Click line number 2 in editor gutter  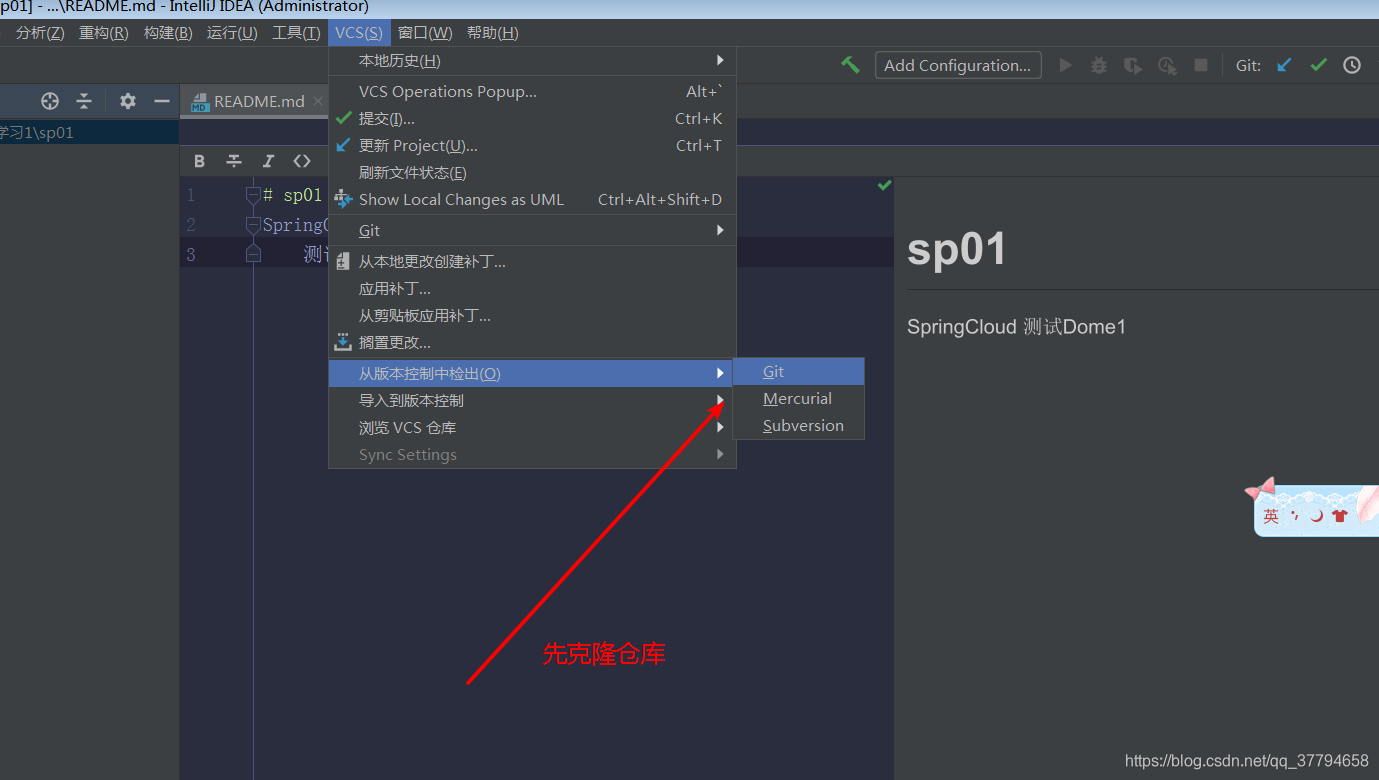(191, 225)
